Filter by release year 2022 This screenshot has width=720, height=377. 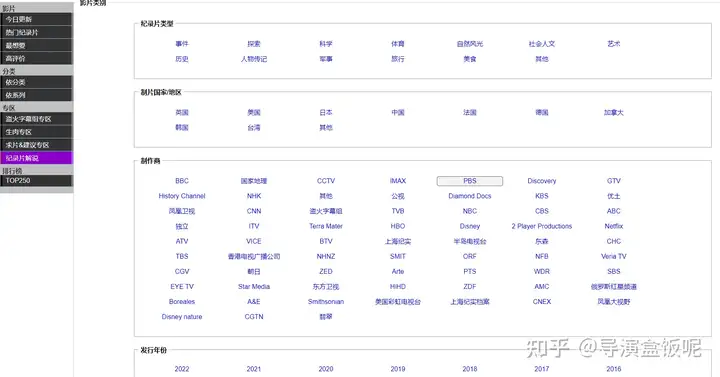click(x=182, y=369)
